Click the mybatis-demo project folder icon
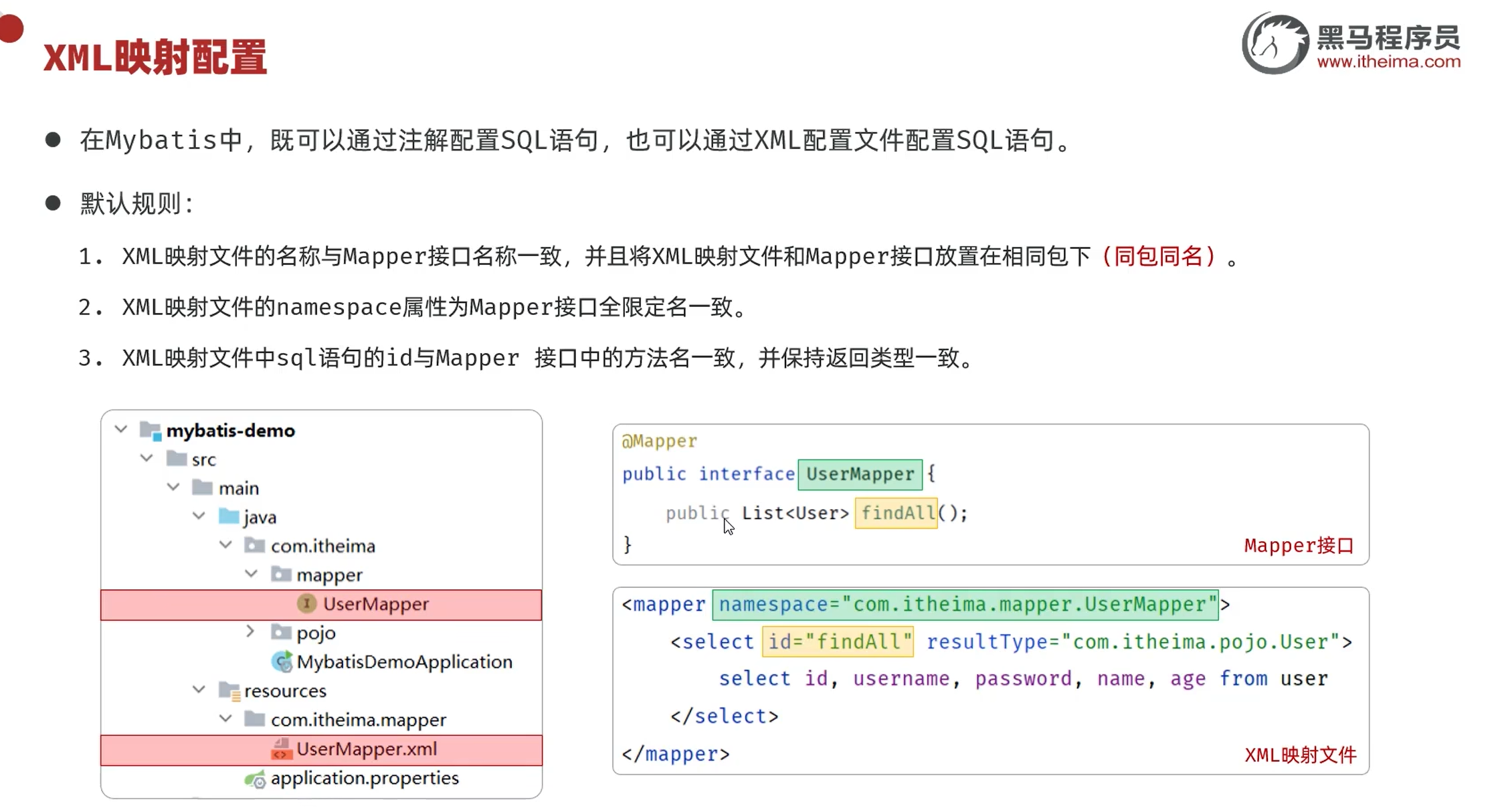The height and width of the screenshot is (812, 1502). [x=151, y=430]
